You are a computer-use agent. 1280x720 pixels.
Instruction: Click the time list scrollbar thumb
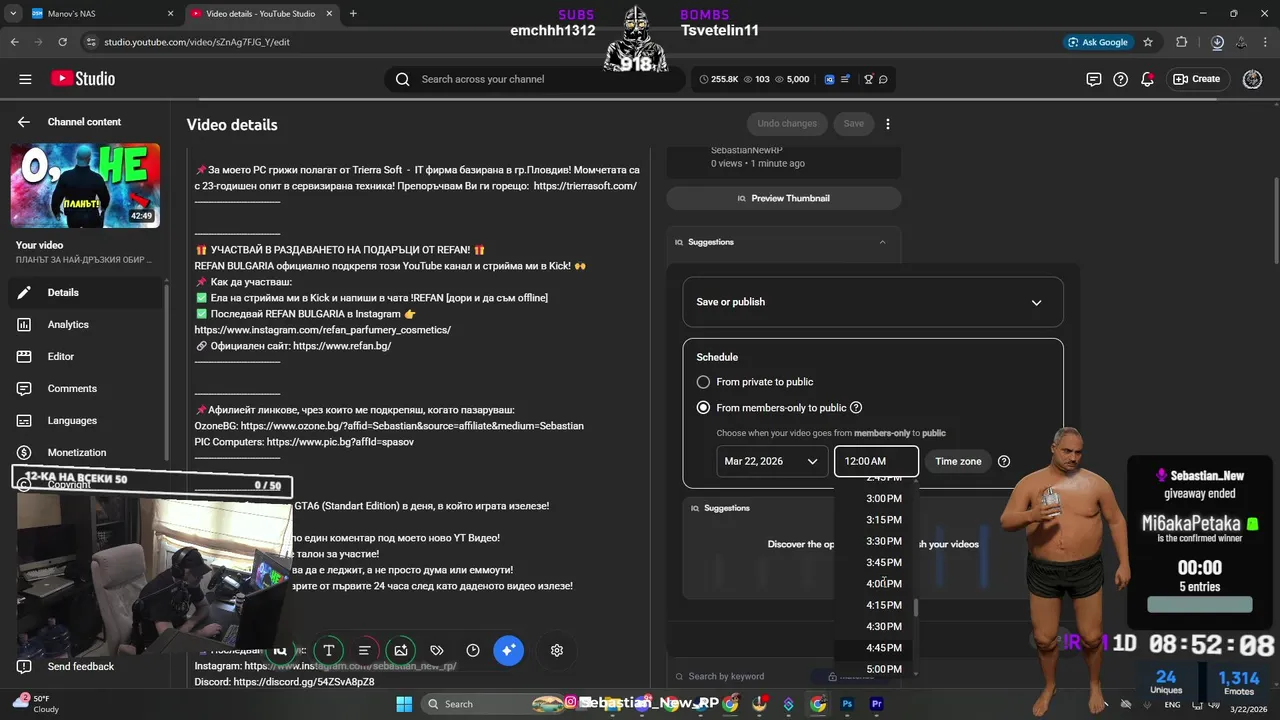pyautogui.click(x=915, y=607)
